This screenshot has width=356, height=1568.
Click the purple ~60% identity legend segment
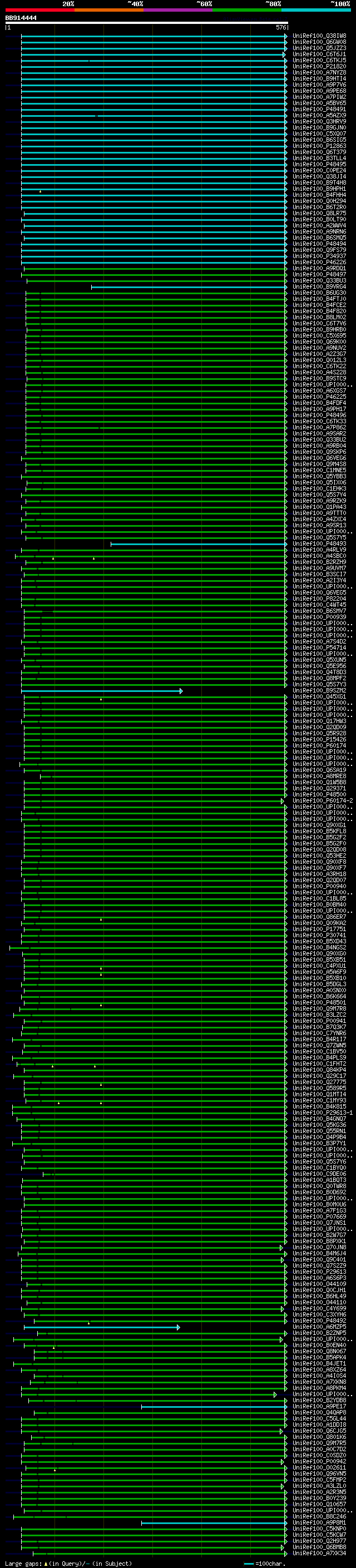pyautogui.click(x=179, y=10)
